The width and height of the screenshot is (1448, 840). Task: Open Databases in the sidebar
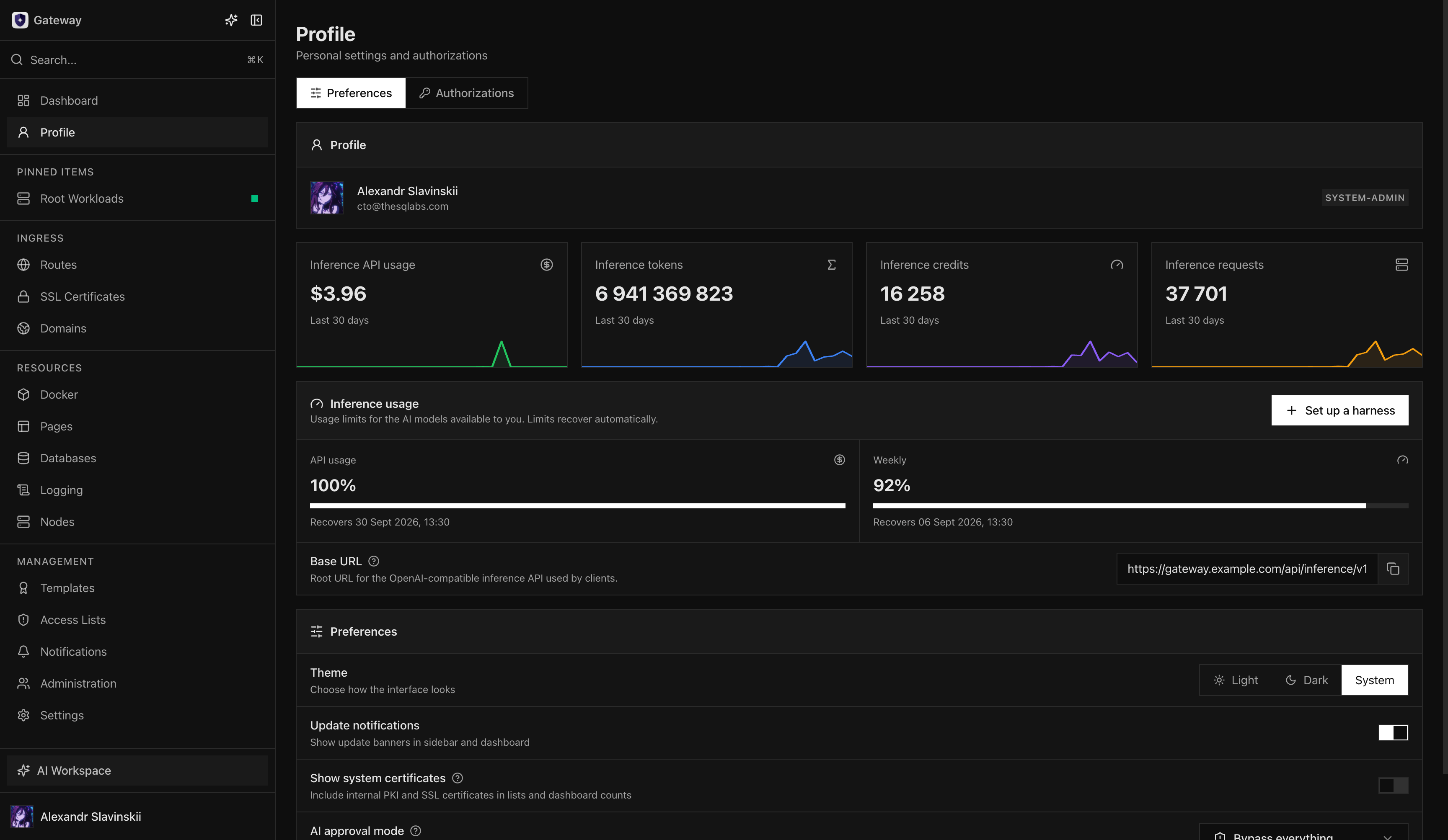137,458
